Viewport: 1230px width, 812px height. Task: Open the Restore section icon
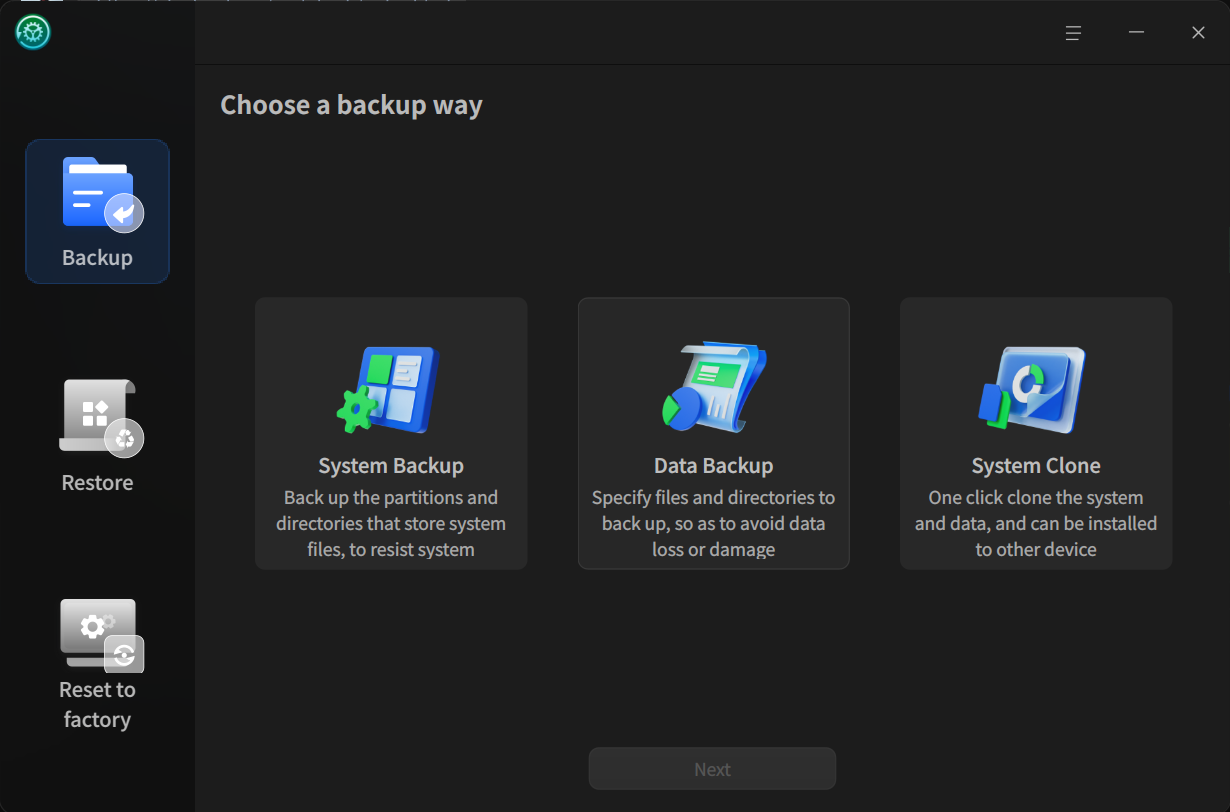[100, 418]
